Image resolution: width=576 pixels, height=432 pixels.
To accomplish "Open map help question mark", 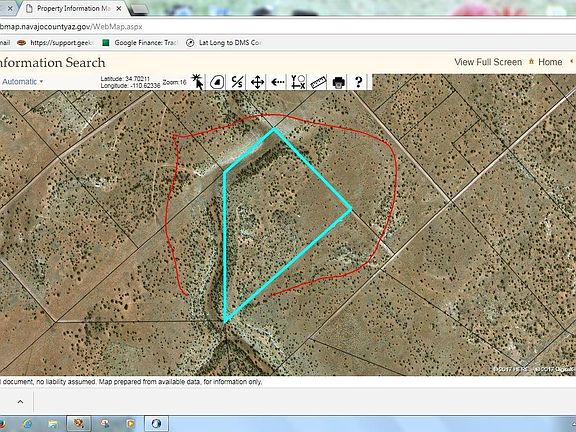I will pos(359,82).
